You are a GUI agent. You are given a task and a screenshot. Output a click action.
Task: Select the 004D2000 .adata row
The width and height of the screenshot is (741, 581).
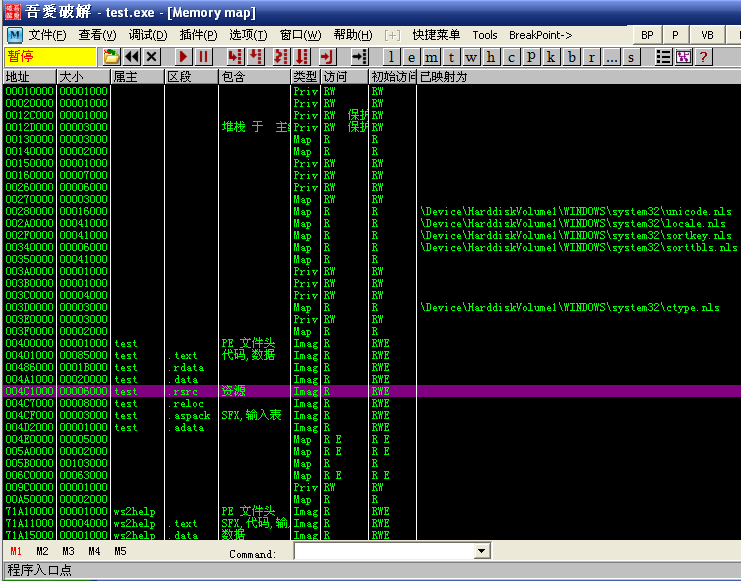pyautogui.click(x=372, y=427)
